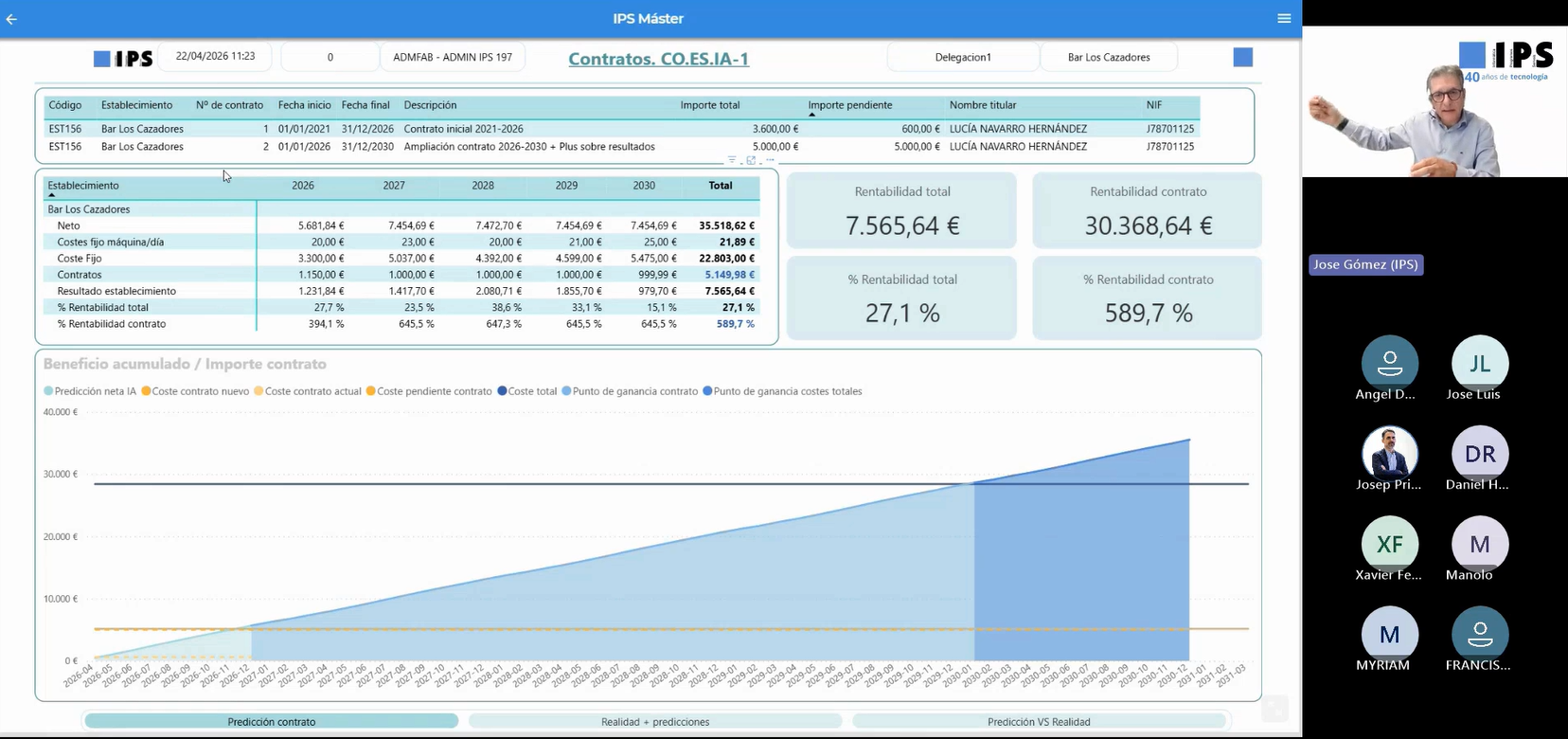The image size is (1568, 739).
Task: Go back with the top-left arrow
Action: point(11,19)
